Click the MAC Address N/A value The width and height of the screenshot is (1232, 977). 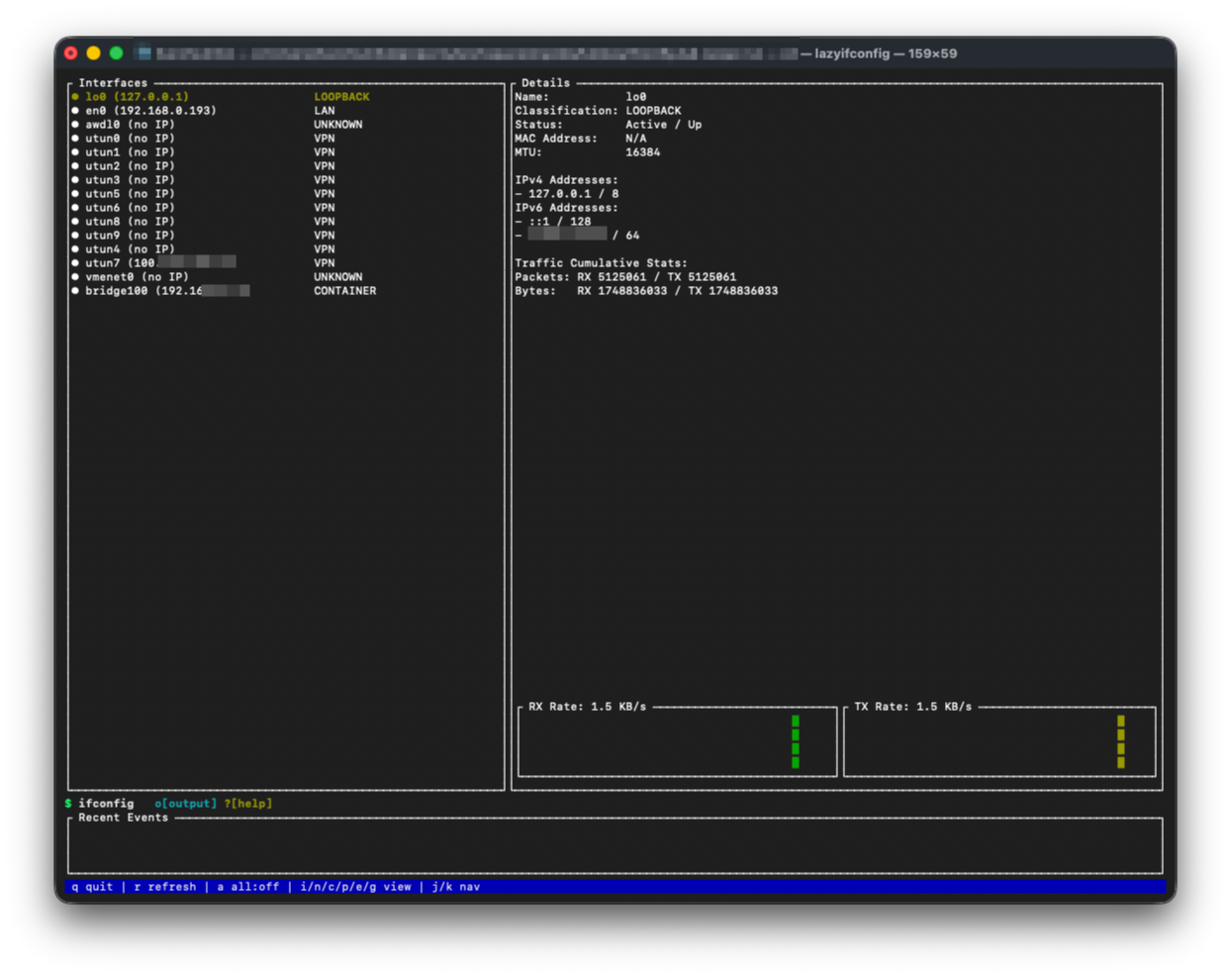pyautogui.click(x=635, y=139)
